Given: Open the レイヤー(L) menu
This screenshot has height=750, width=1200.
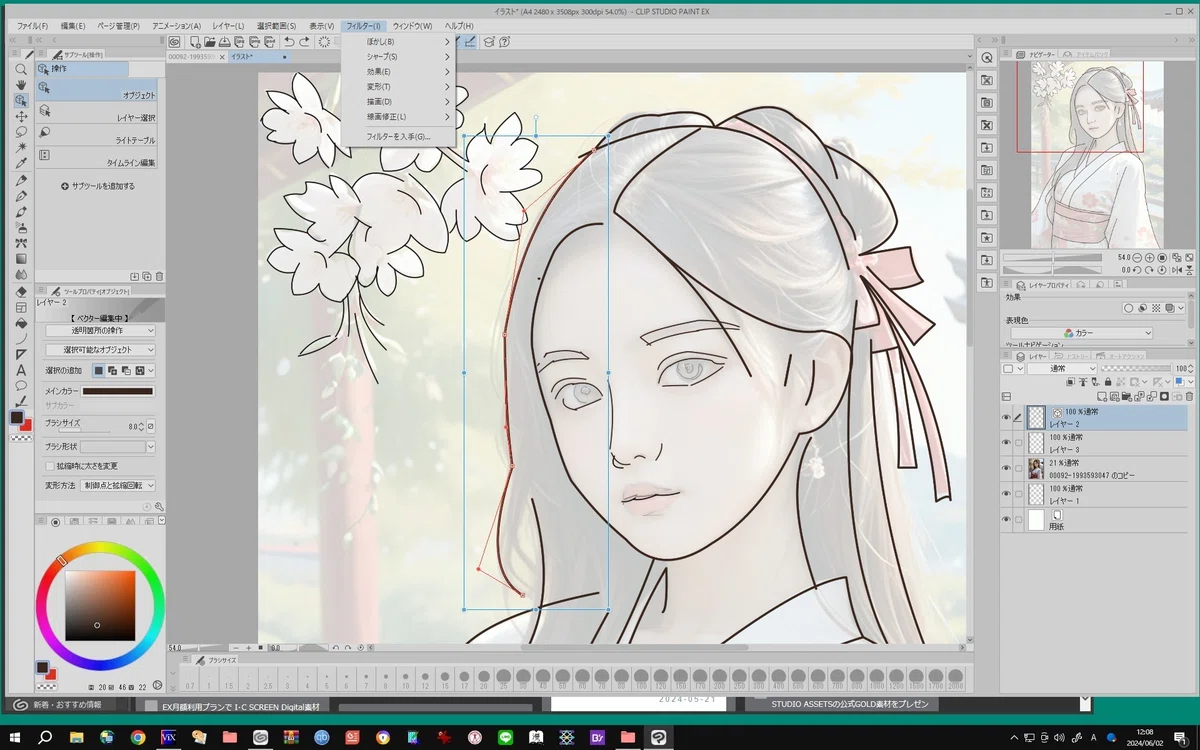Looking at the screenshot, I should pos(228,25).
